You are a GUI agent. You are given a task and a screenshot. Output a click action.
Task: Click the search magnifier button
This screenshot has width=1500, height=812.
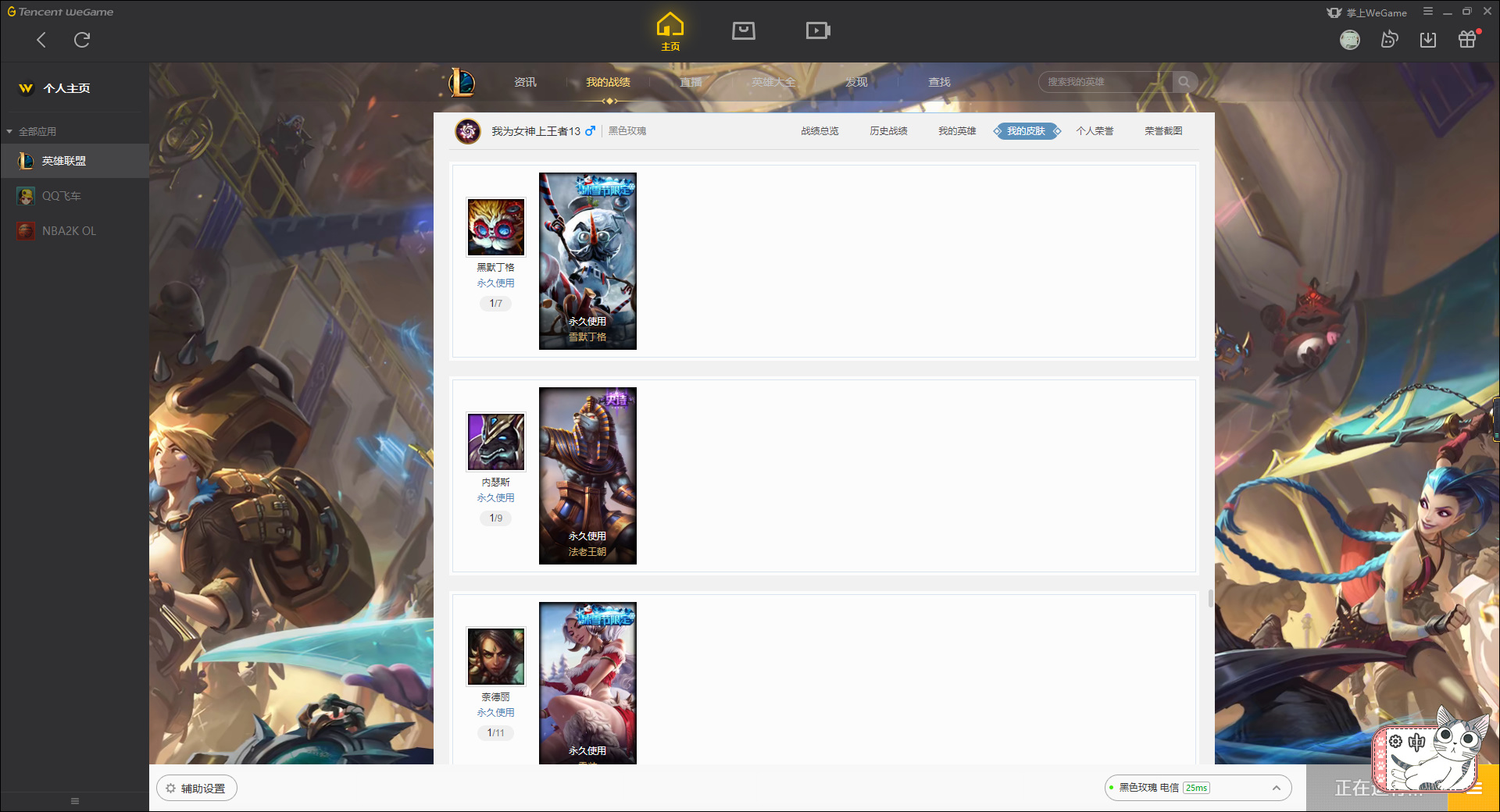1184,82
